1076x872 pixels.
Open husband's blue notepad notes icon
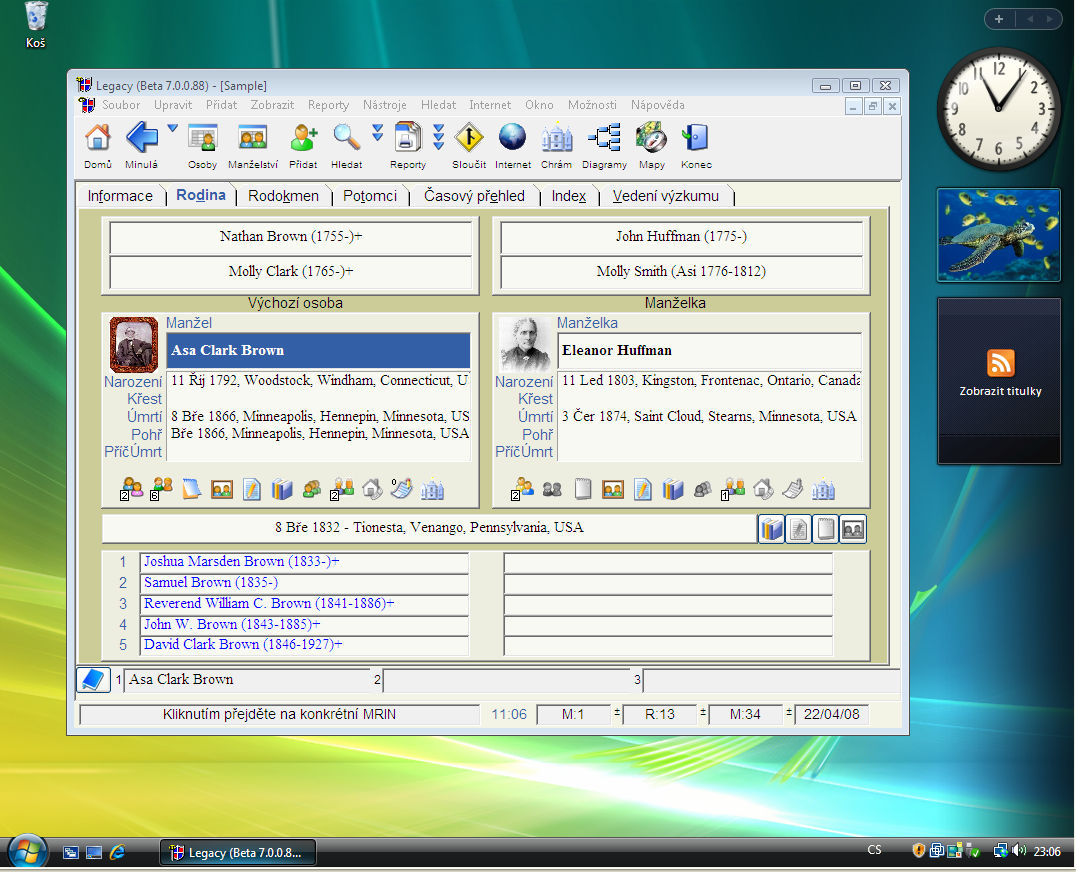pyautogui.click(x=191, y=488)
